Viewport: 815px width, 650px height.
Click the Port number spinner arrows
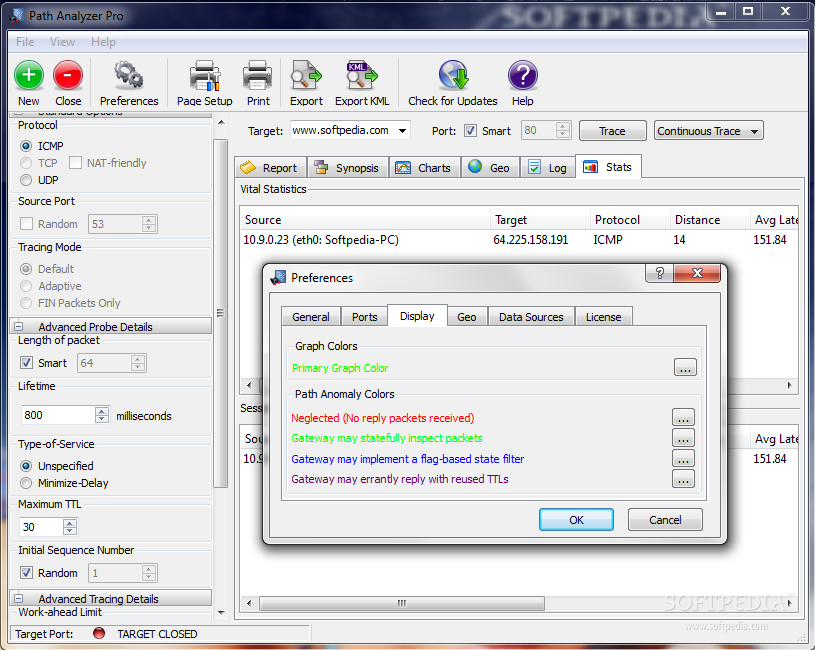563,130
